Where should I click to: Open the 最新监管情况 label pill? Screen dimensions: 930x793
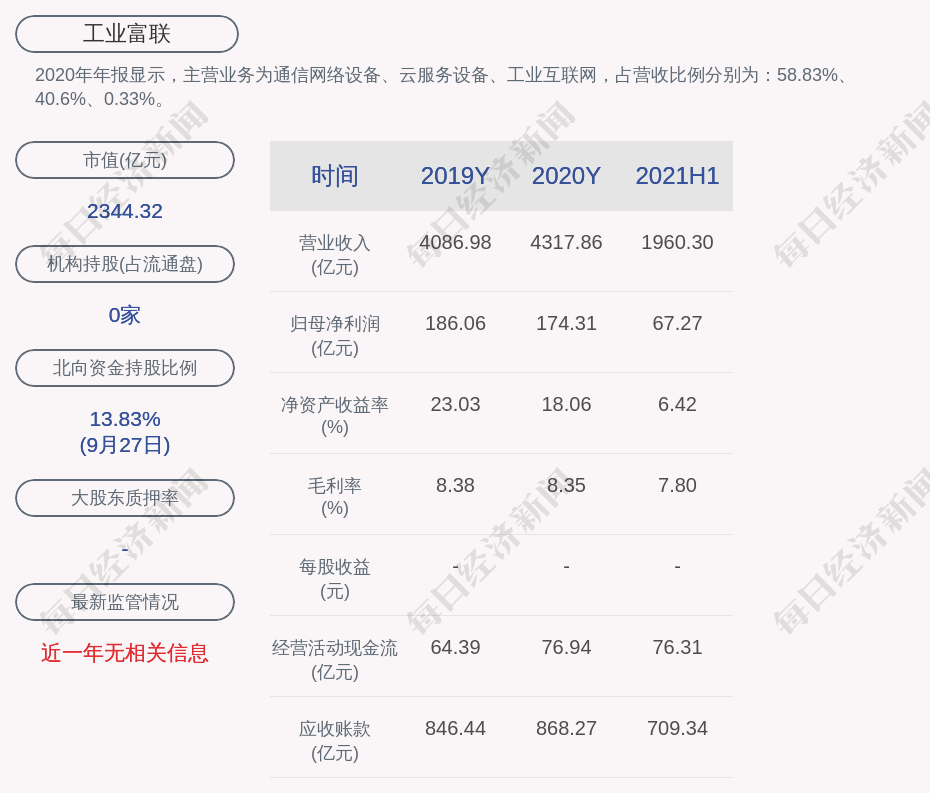[x=125, y=602]
